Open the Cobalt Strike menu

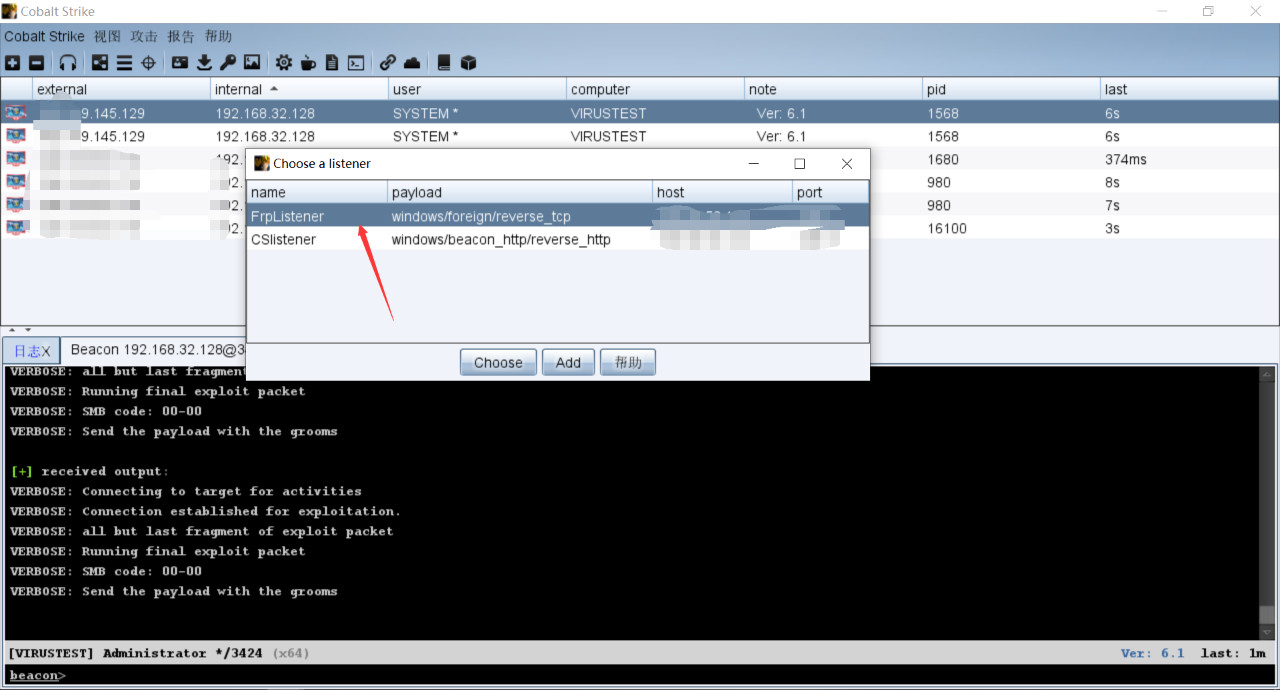(x=44, y=36)
